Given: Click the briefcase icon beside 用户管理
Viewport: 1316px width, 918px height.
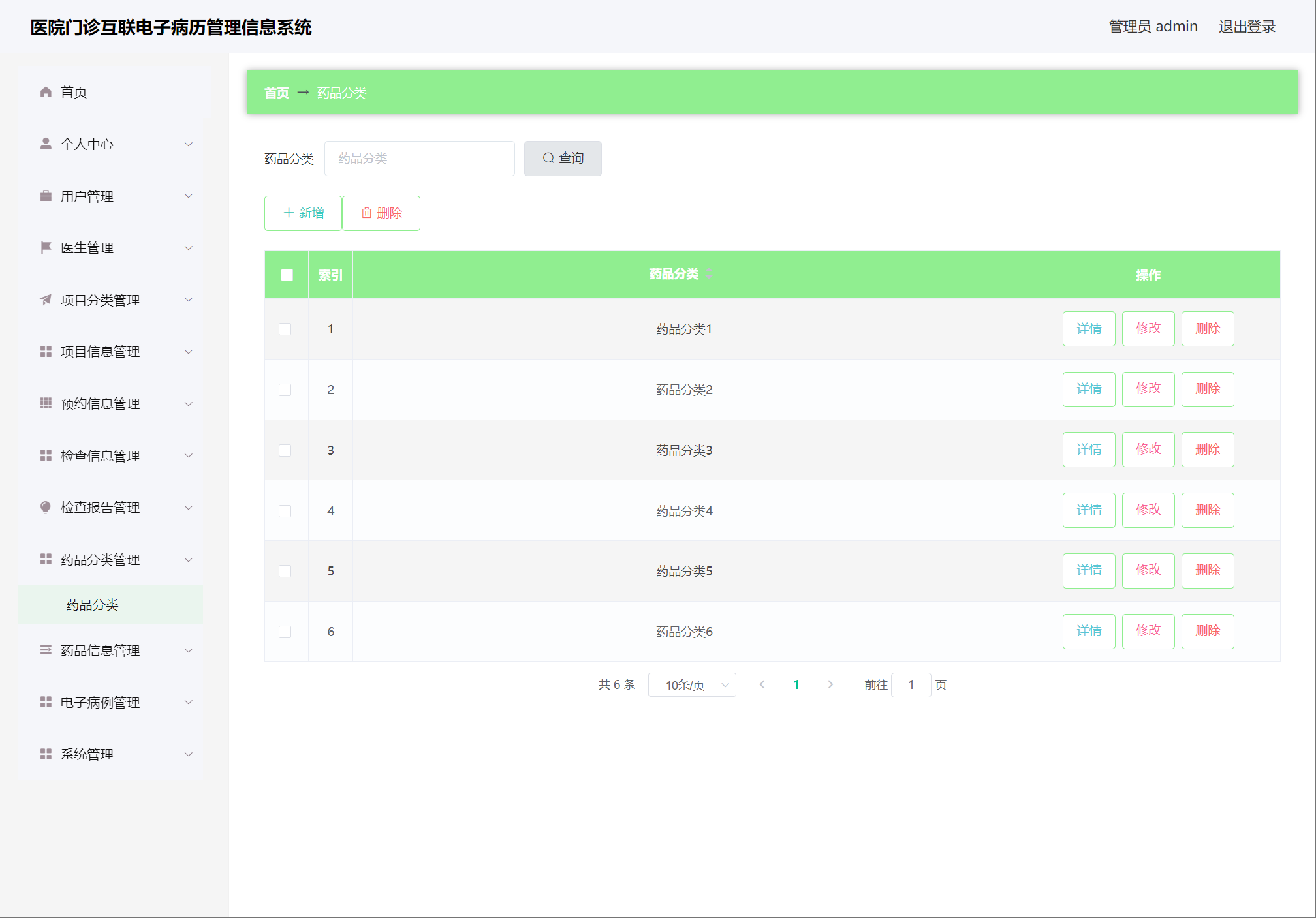Looking at the screenshot, I should [x=46, y=196].
